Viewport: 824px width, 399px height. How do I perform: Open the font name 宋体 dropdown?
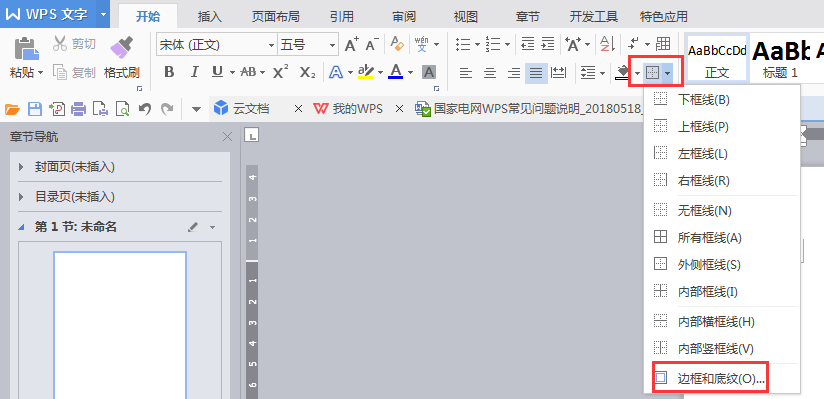click(x=272, y=45)
